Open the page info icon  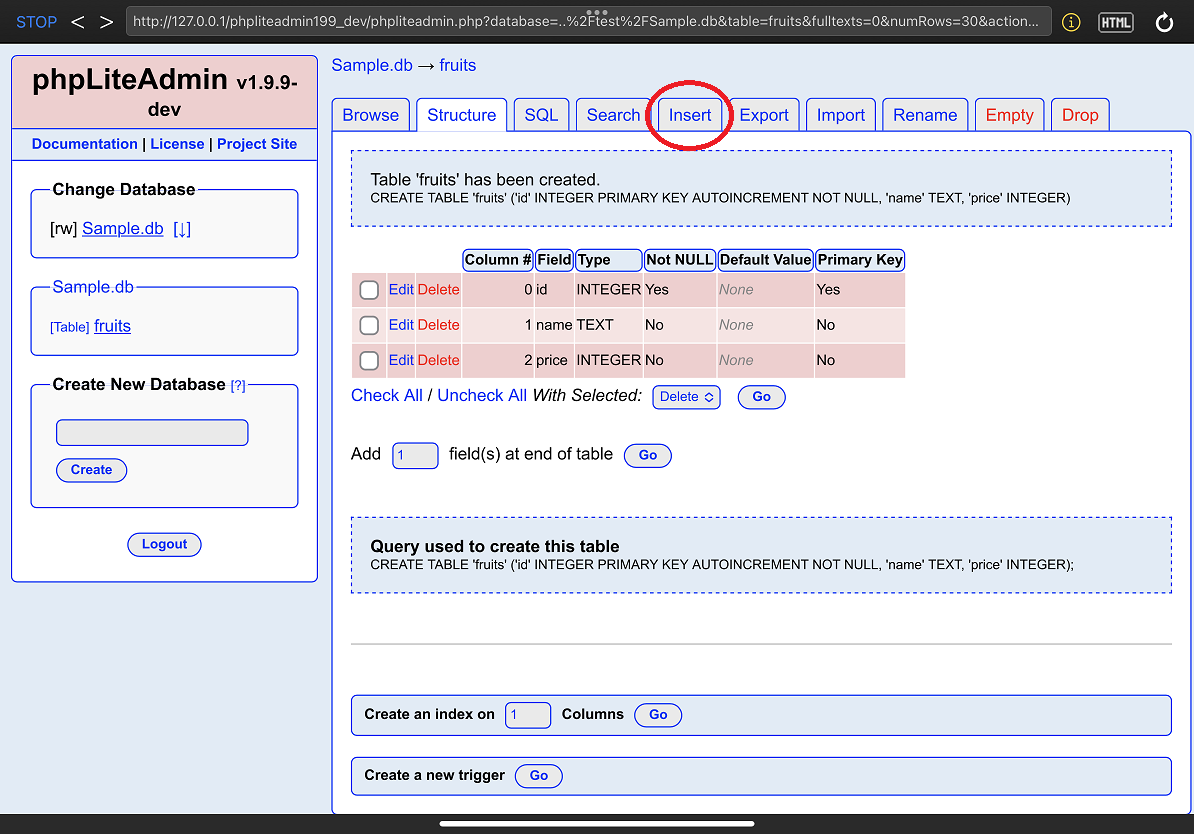(1071, 22)
